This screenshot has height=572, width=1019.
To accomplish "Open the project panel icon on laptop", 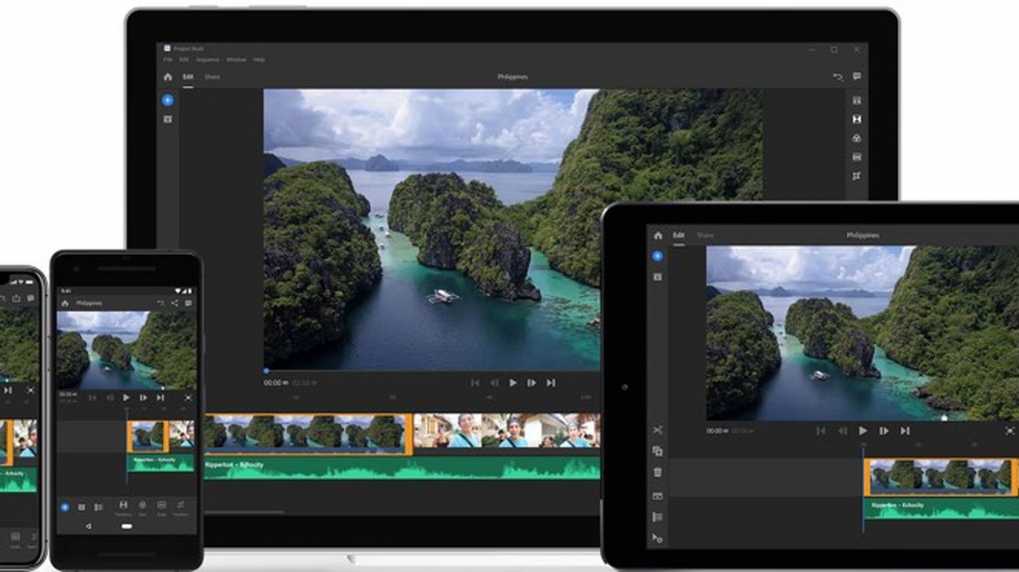I will click(168, 120).
